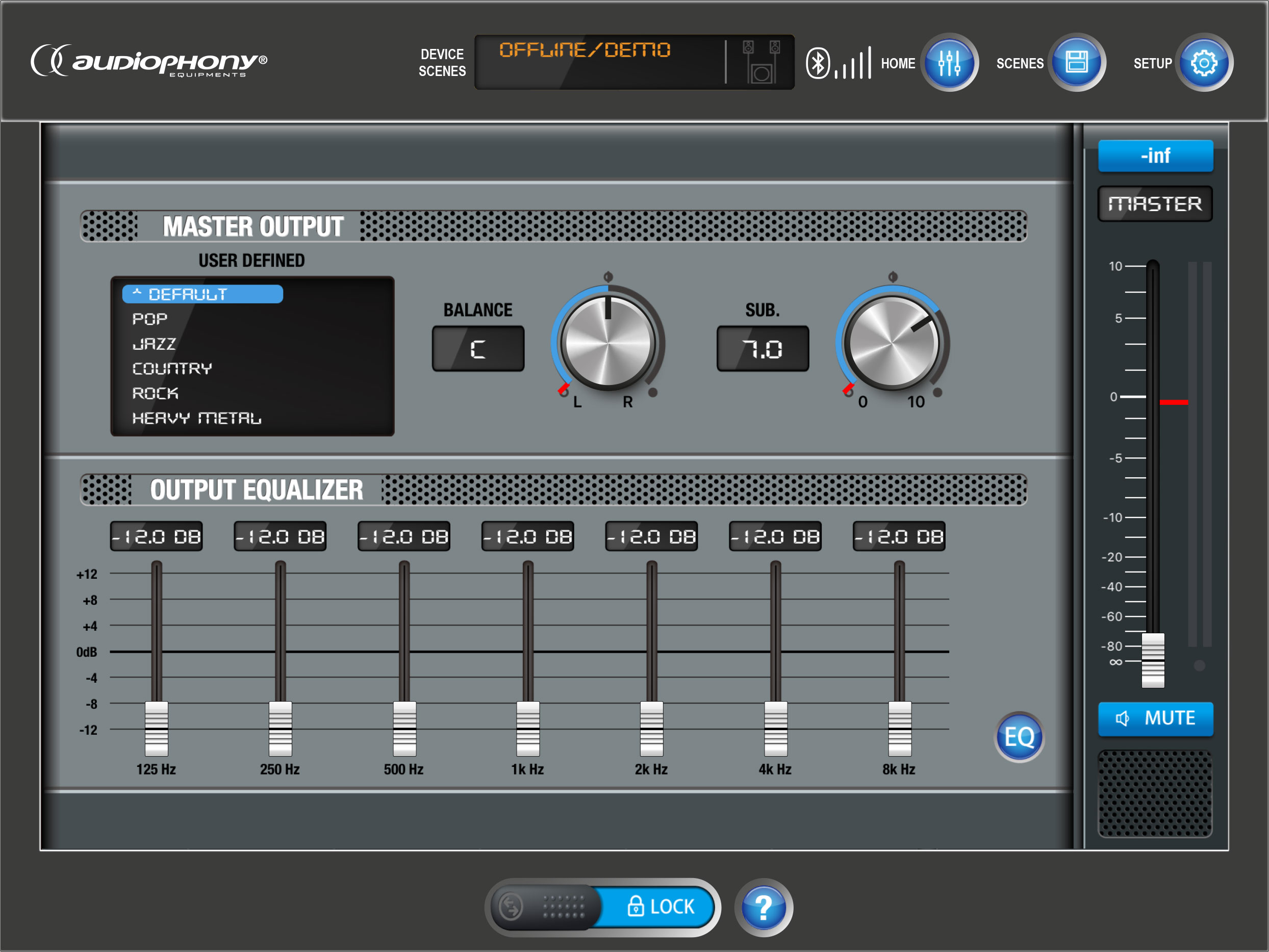
Task: Click the -inf level display
Action: [x=1155, y=156]
